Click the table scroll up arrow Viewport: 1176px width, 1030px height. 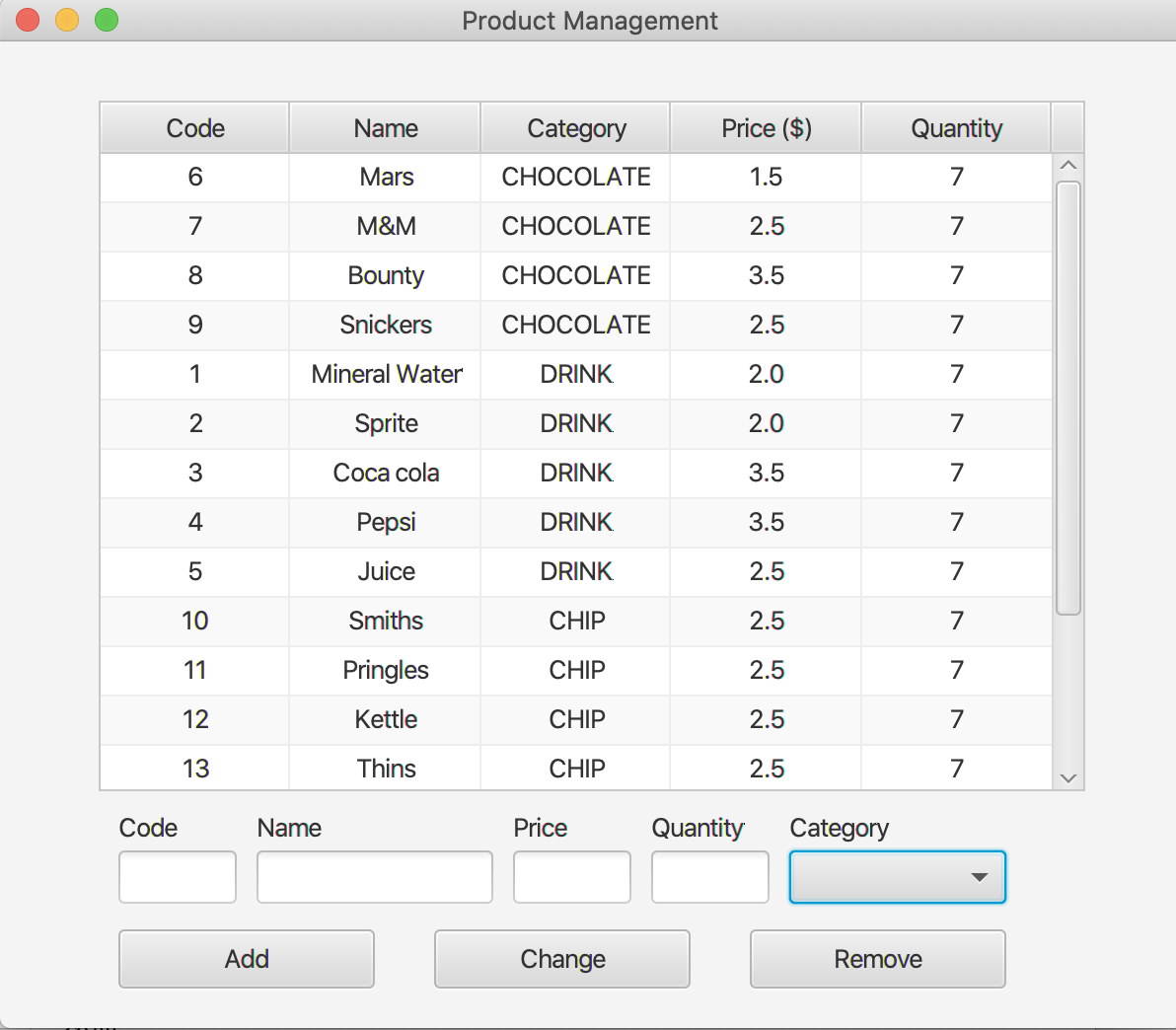tap(1068, 165)
